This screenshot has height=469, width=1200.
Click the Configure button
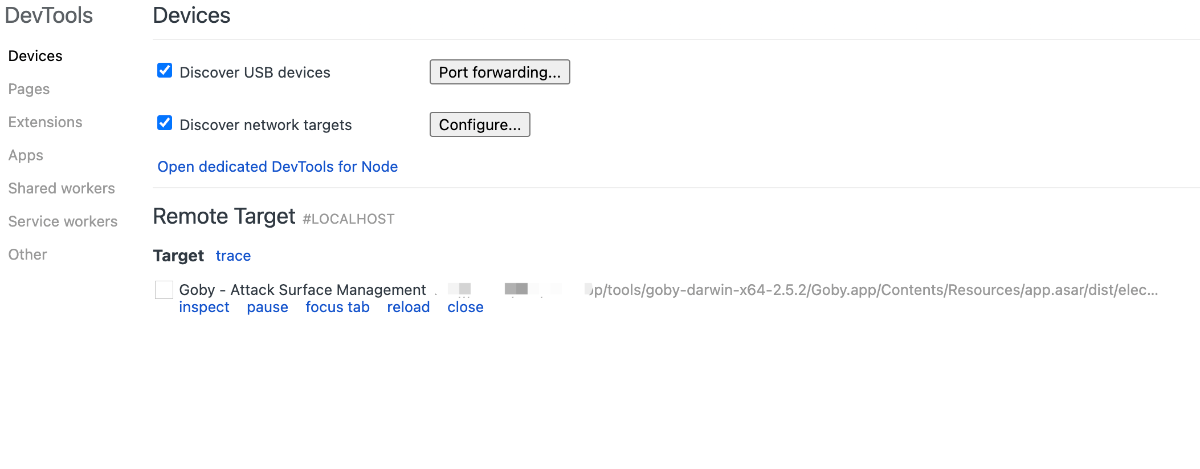click(479, 125)
